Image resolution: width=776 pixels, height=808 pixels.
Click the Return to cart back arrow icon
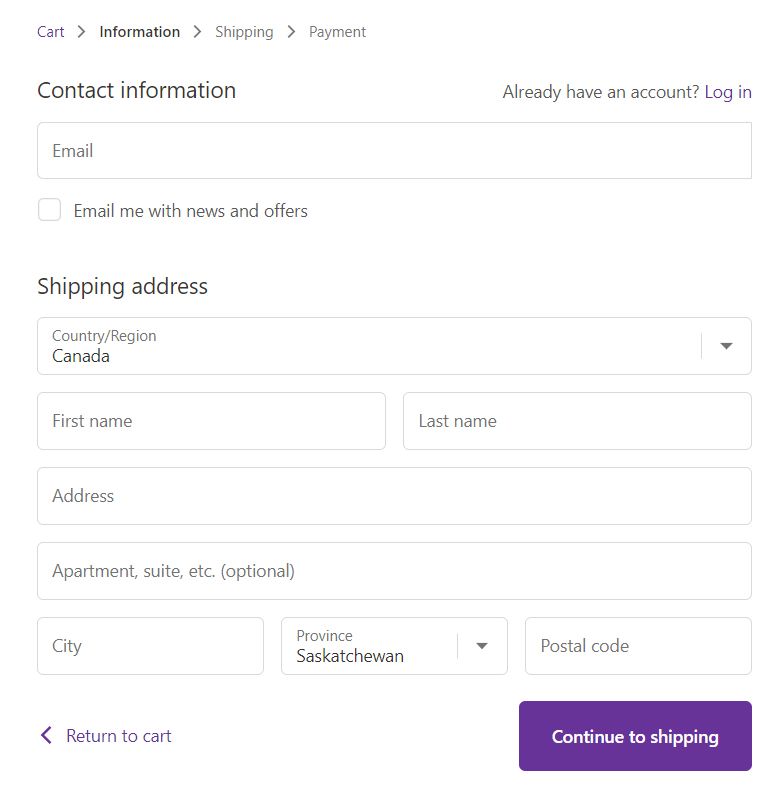[46, 736]
